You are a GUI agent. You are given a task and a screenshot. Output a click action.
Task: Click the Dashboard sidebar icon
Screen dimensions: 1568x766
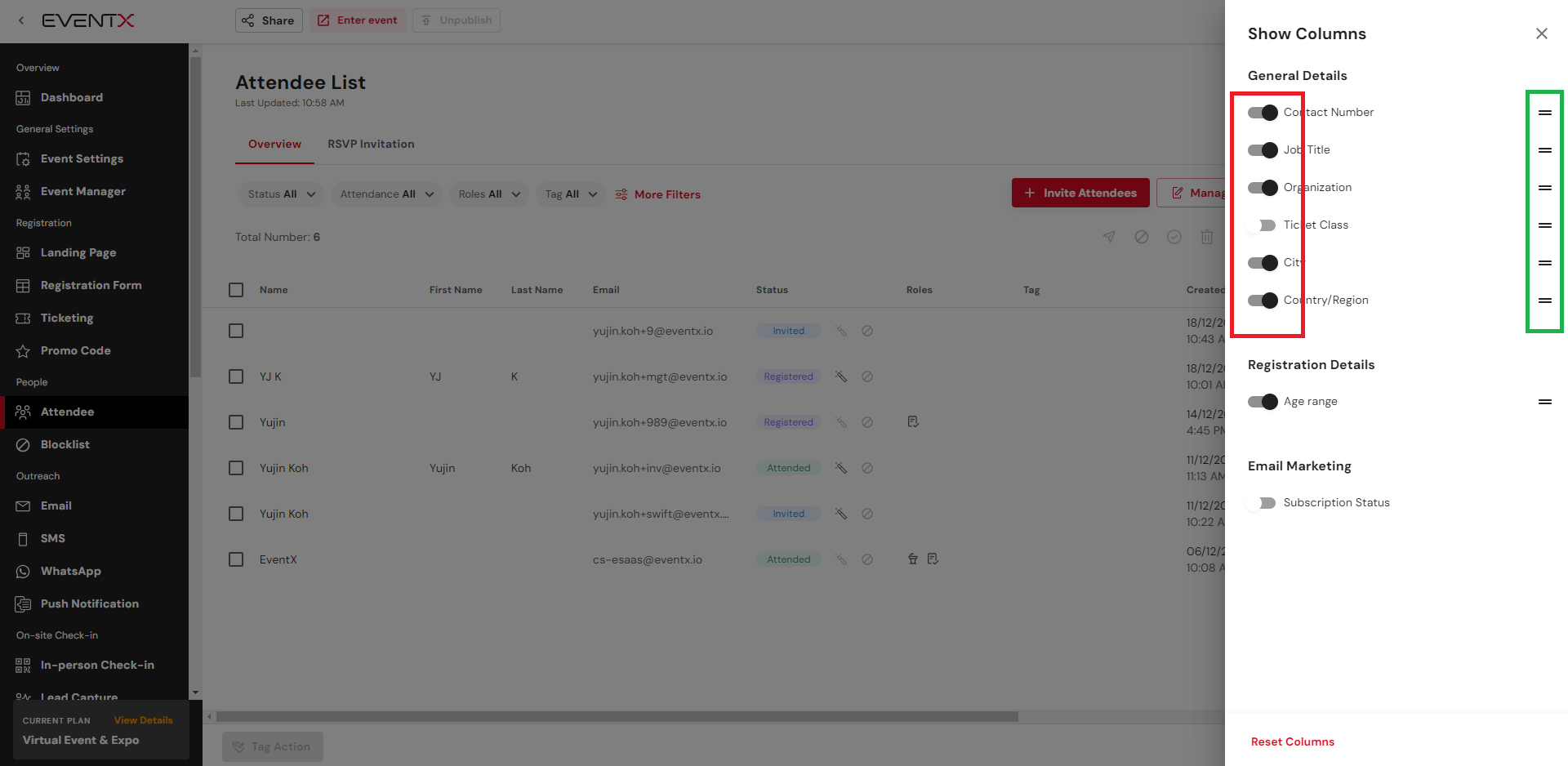(23, 98)
